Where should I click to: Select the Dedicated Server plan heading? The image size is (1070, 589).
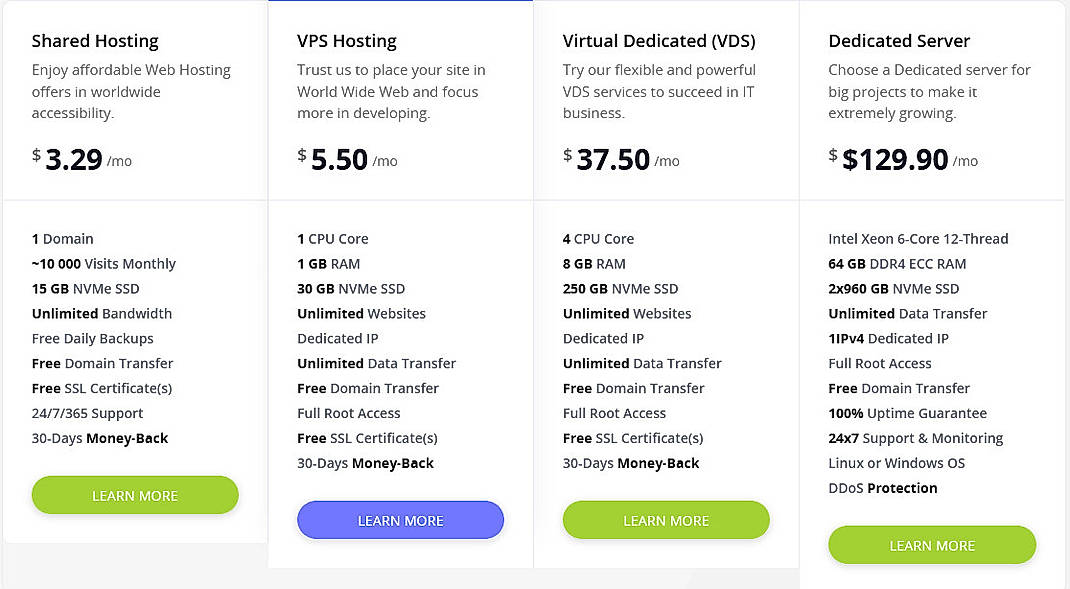898,41
